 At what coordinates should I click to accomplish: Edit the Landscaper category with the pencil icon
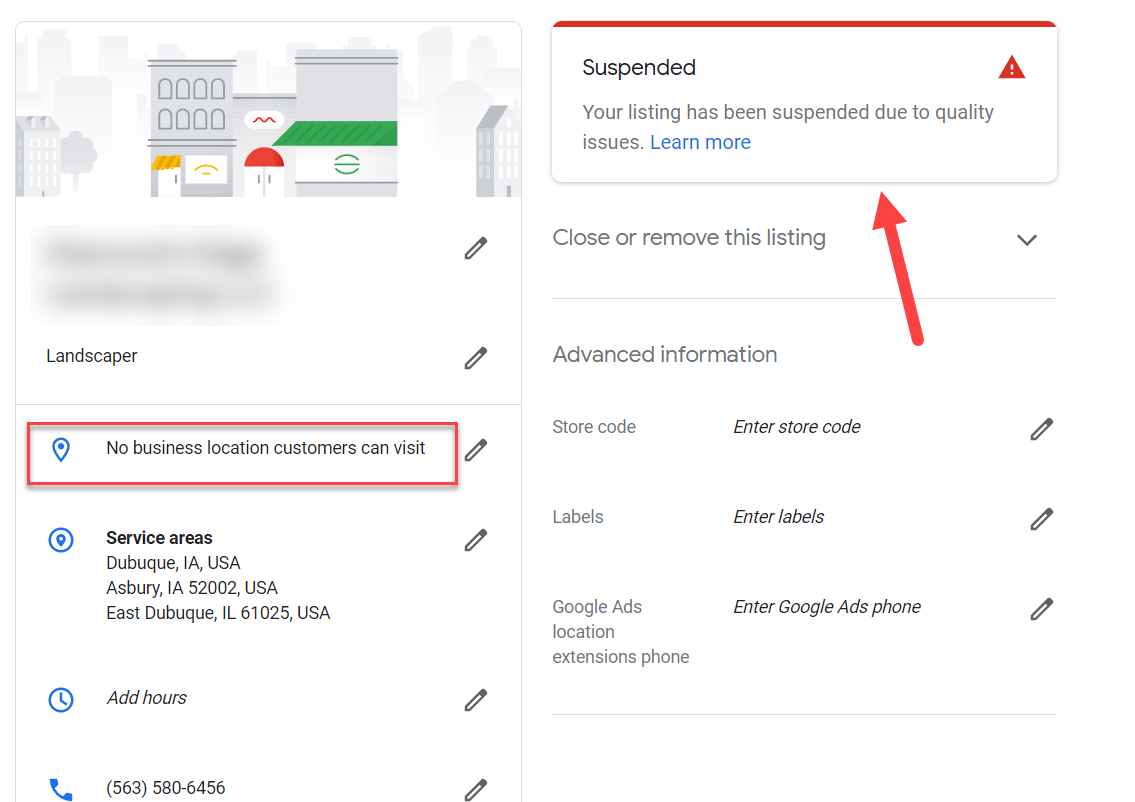(476, 358)
